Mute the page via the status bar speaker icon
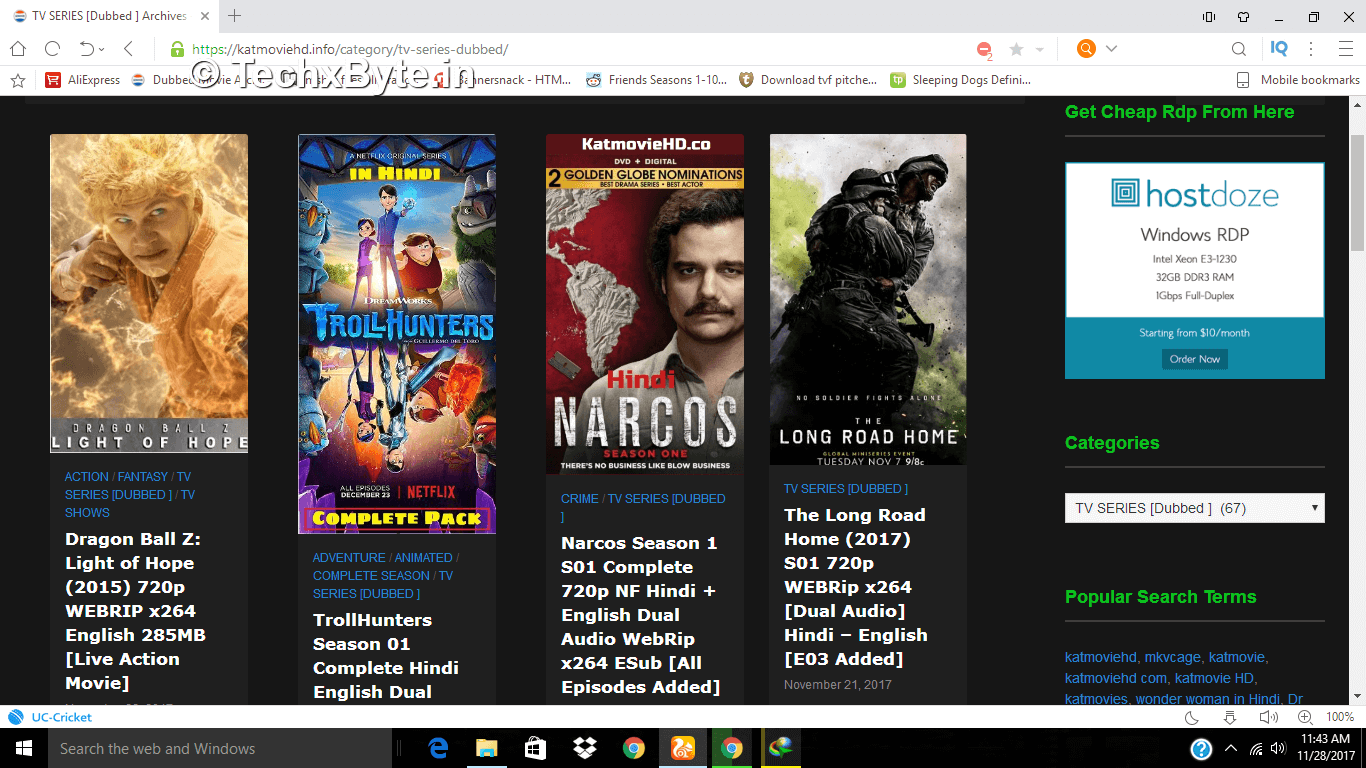Screen dimensions: 1366x768 click(1268, 717)
